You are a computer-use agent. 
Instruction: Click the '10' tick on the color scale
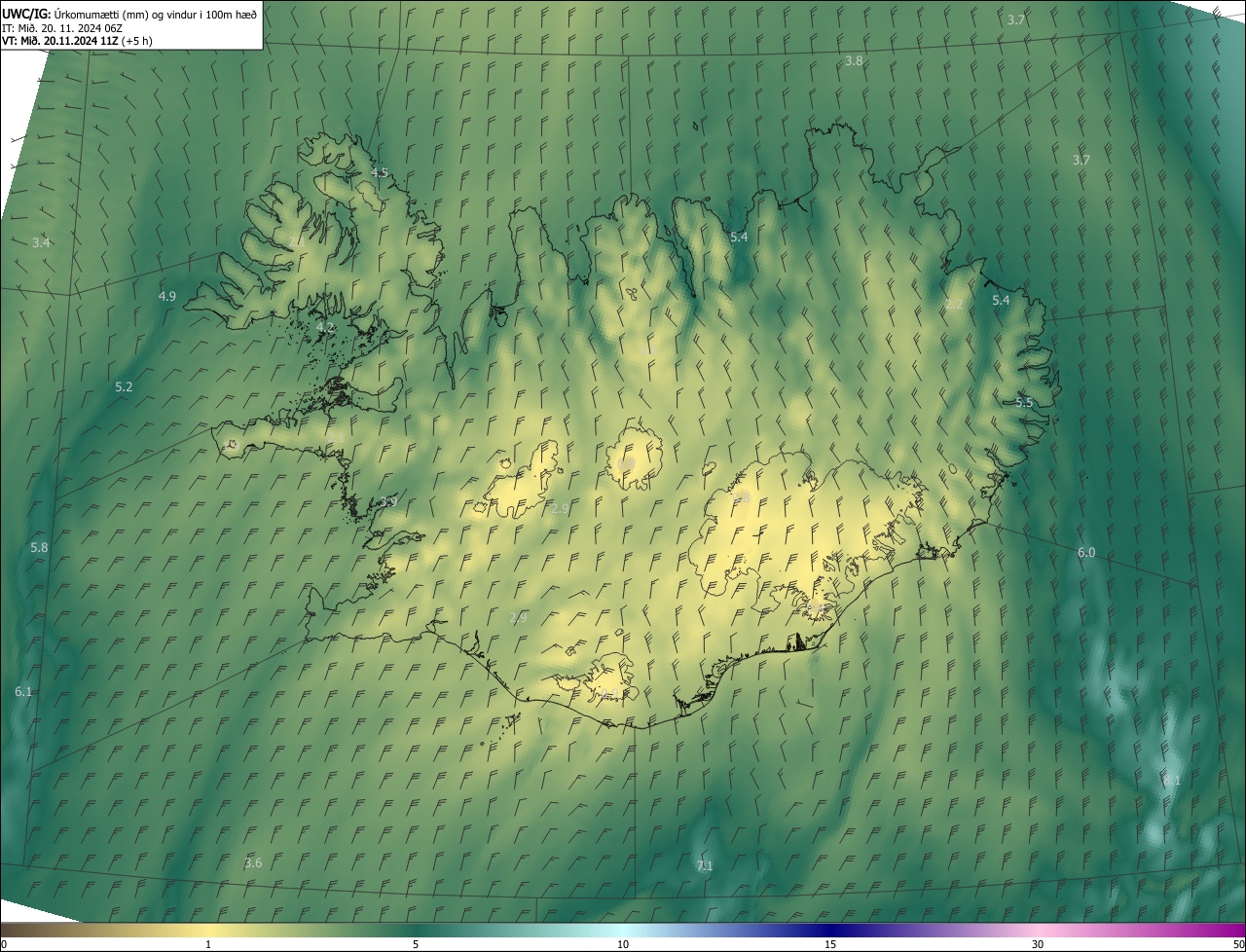(x=623, y=945)
